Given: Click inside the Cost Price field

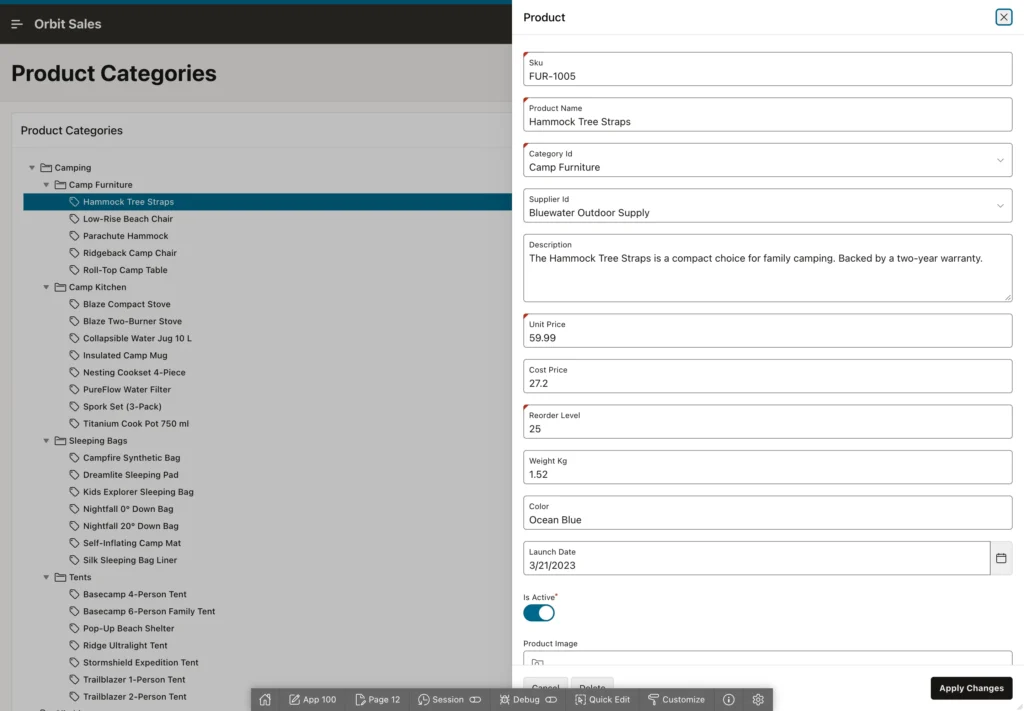Looking at the screenshot, I should tap(767, 377).
